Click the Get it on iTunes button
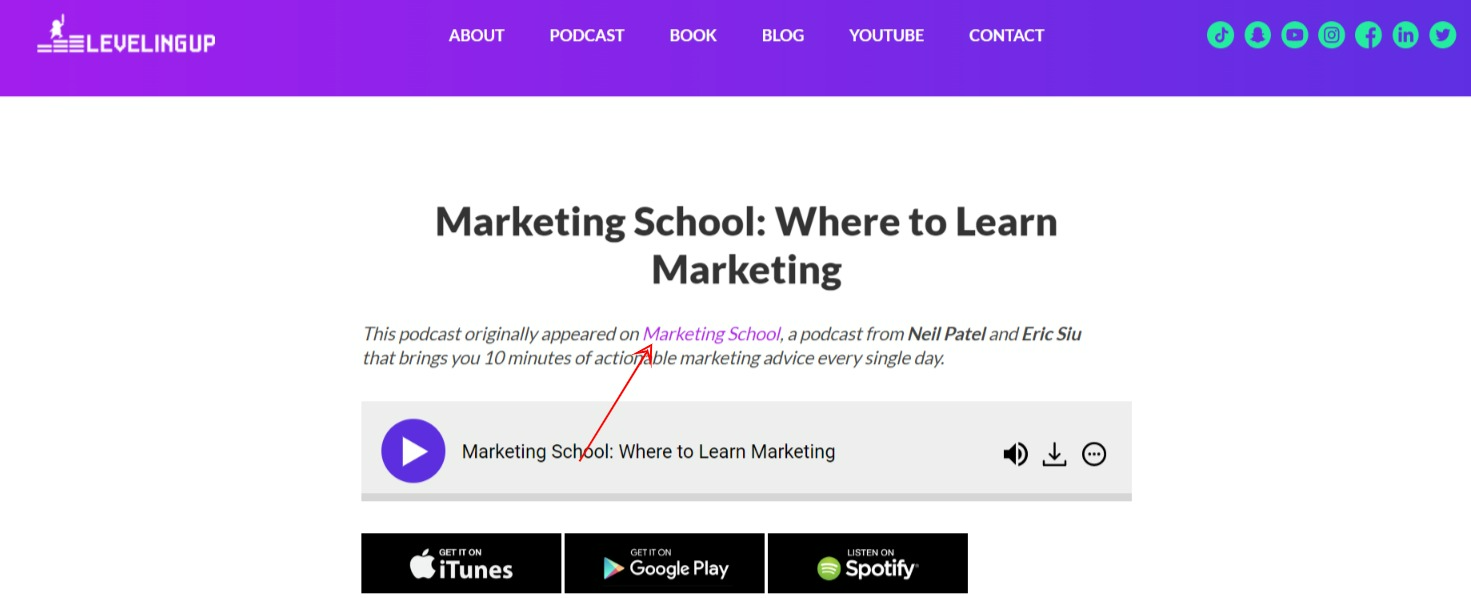 click(461, 563)
